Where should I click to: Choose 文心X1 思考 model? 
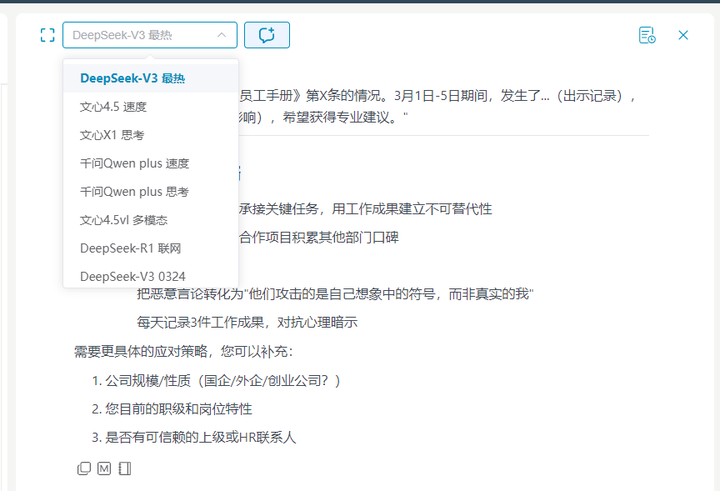pyautogui.click(x=151, y=135)
